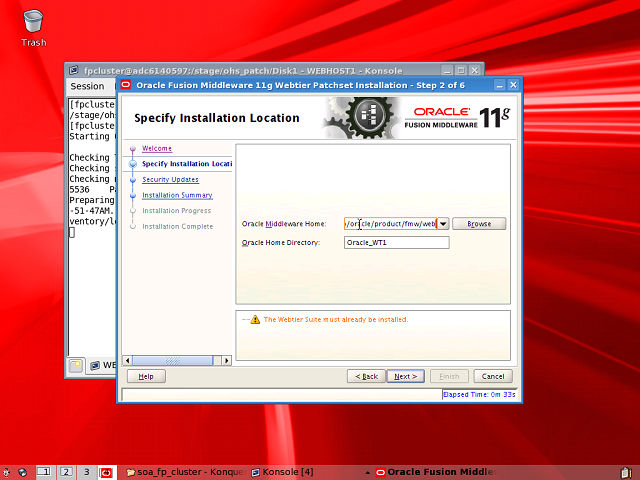Select Oracle Fusion Middleware taskbar entry

click(436, 472)
